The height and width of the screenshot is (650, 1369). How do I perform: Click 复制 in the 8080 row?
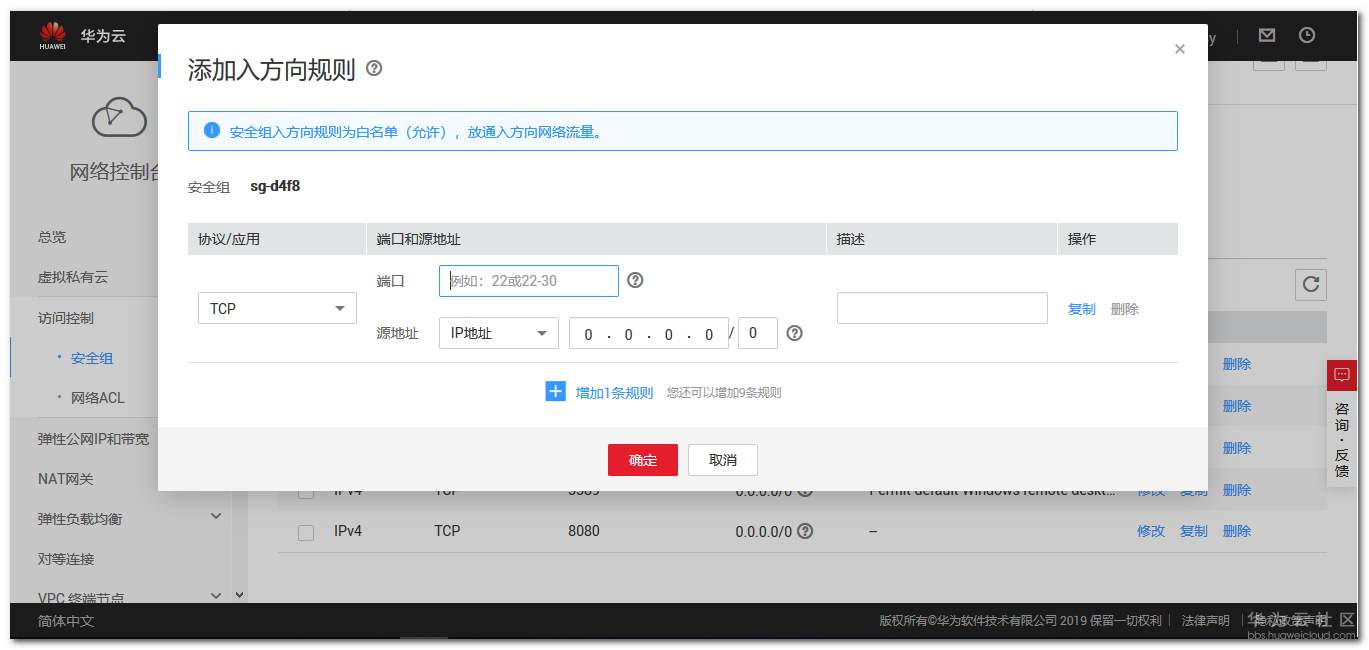coord(1194,531)
